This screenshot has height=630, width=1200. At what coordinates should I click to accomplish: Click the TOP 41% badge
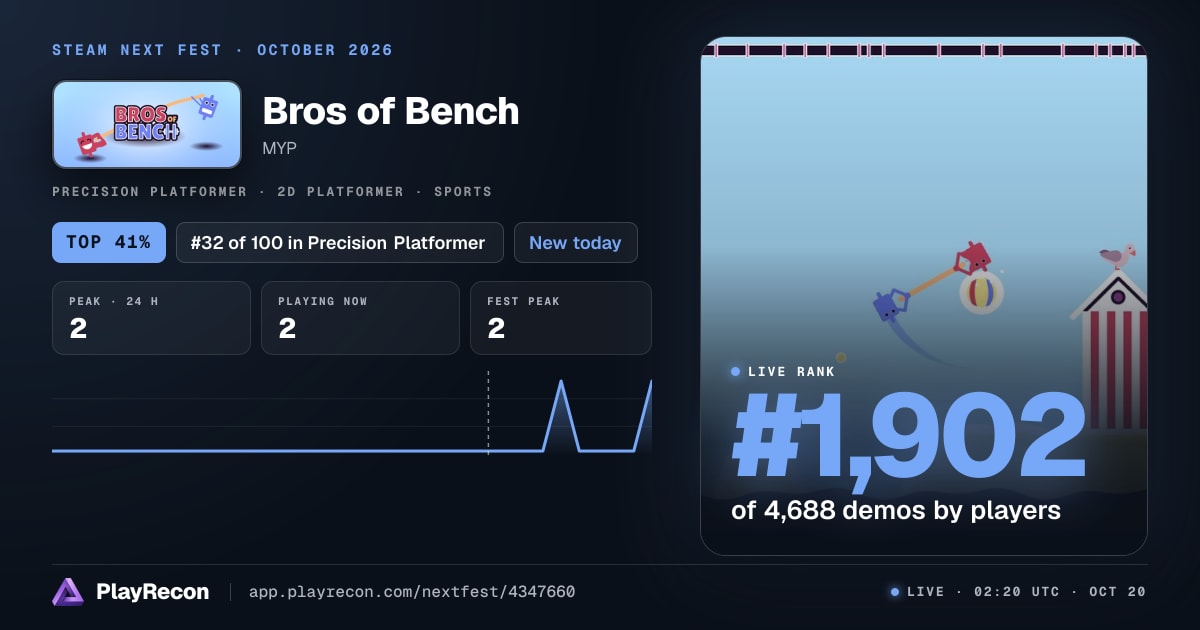click(x=109, y=243)
